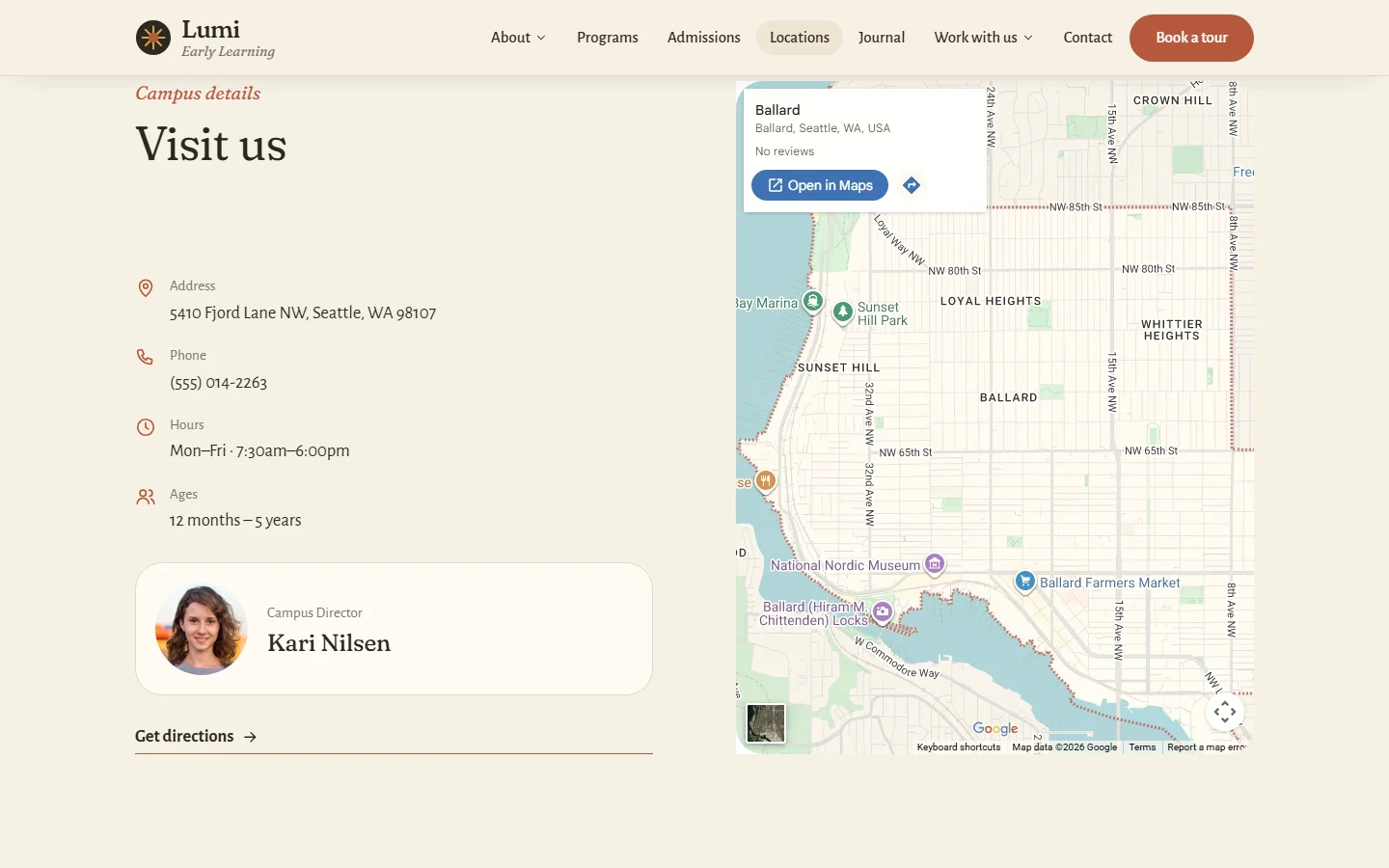The height and width of the screenshot is (868, 1389).
Task: Click the No reviews text
Action: coord(784,151)
